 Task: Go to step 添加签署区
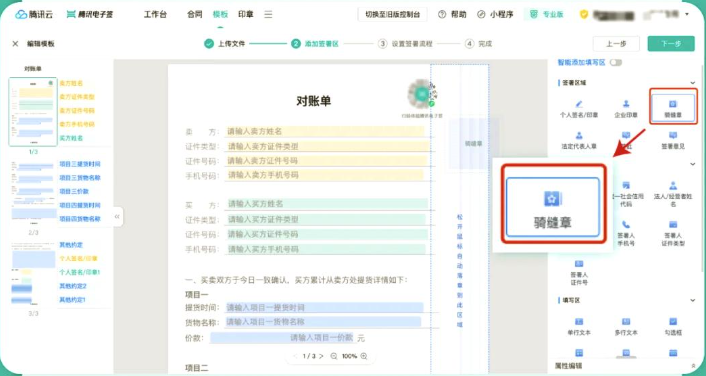click(315, 44)
